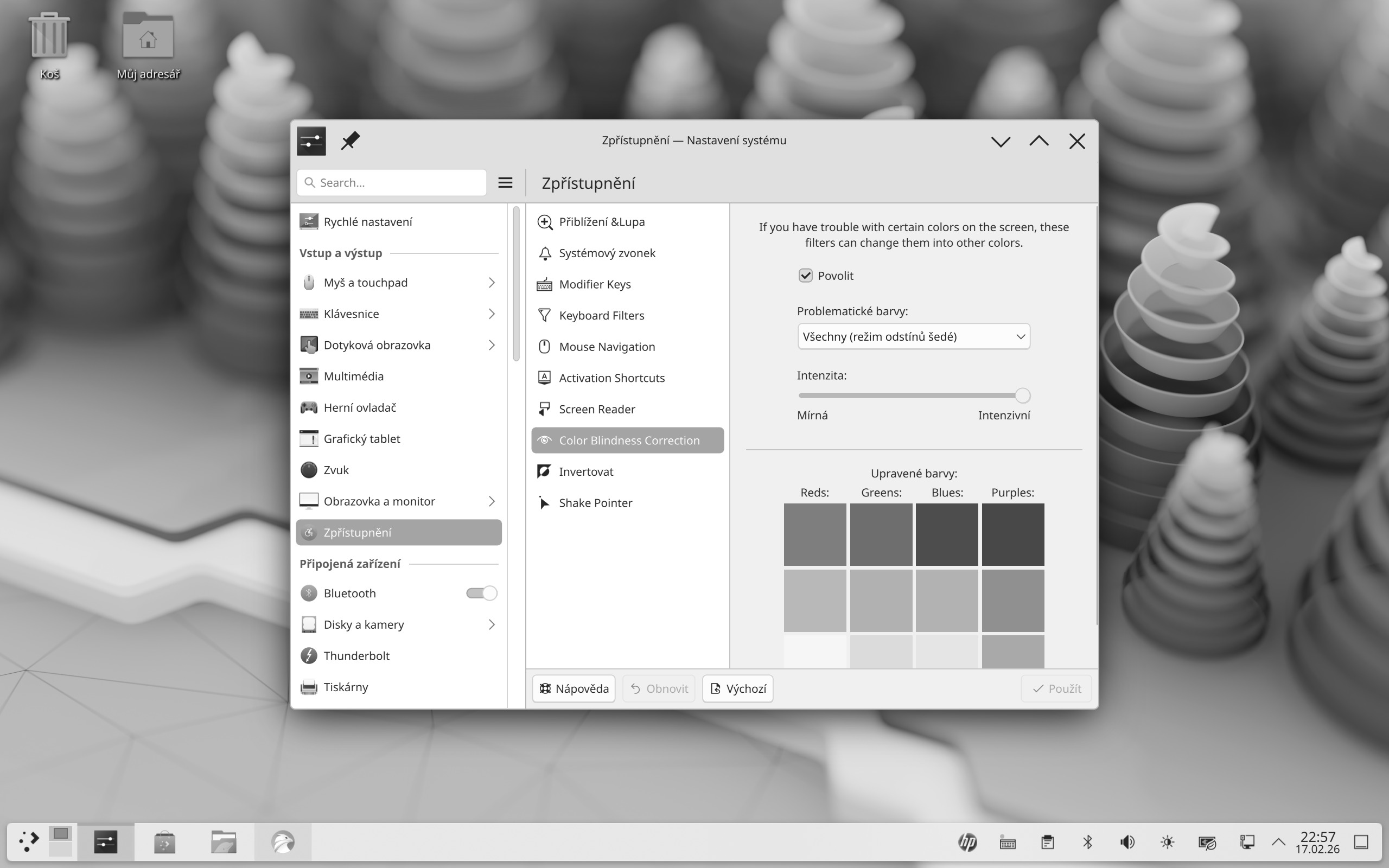Expand hidden system tray icons arrow
Screen dimensions: 1389x868
click(1278, 842)
